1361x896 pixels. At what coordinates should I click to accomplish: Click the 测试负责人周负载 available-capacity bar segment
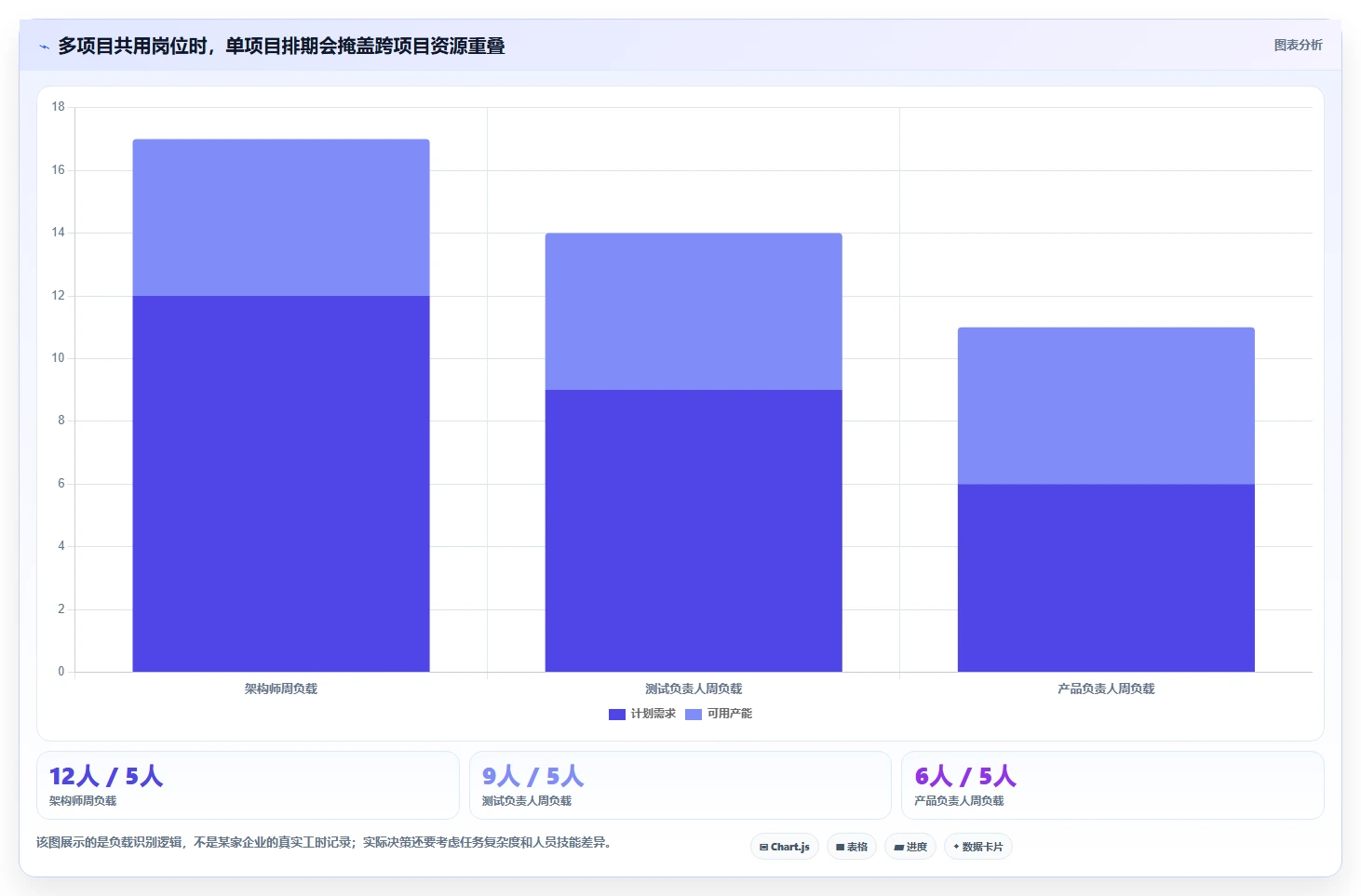tap(694, 312)
